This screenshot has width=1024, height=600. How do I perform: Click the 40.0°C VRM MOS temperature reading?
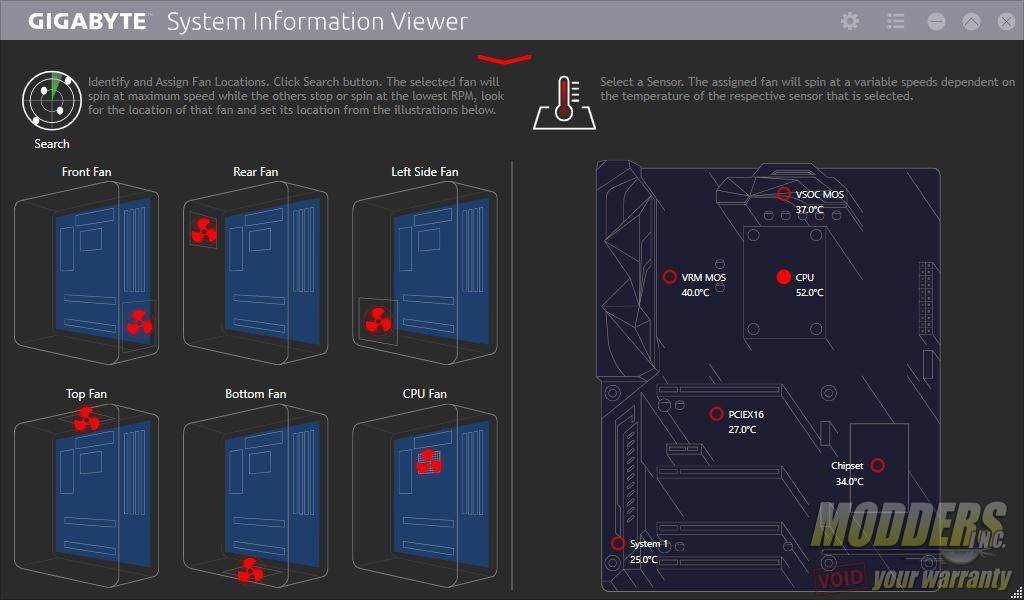click(x=695, y=292)
